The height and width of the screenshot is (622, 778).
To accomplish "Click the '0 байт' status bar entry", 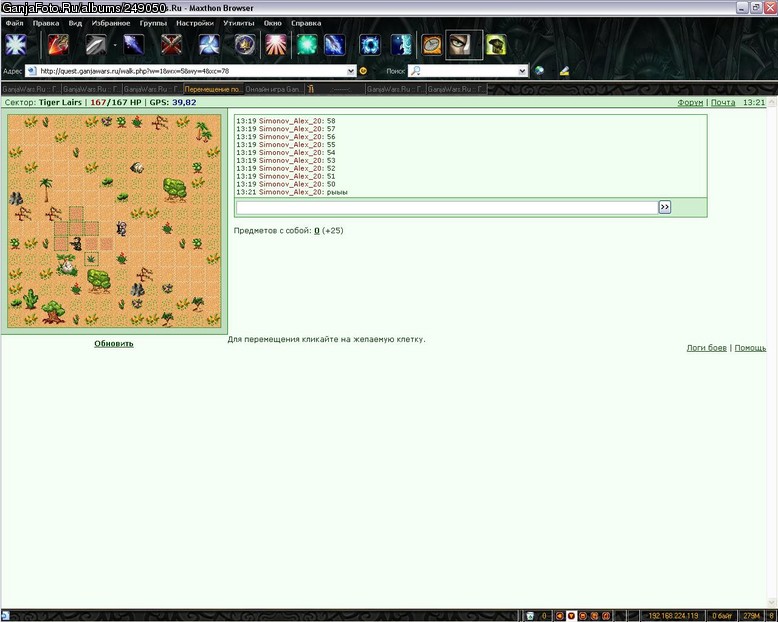I will (722, 616).
